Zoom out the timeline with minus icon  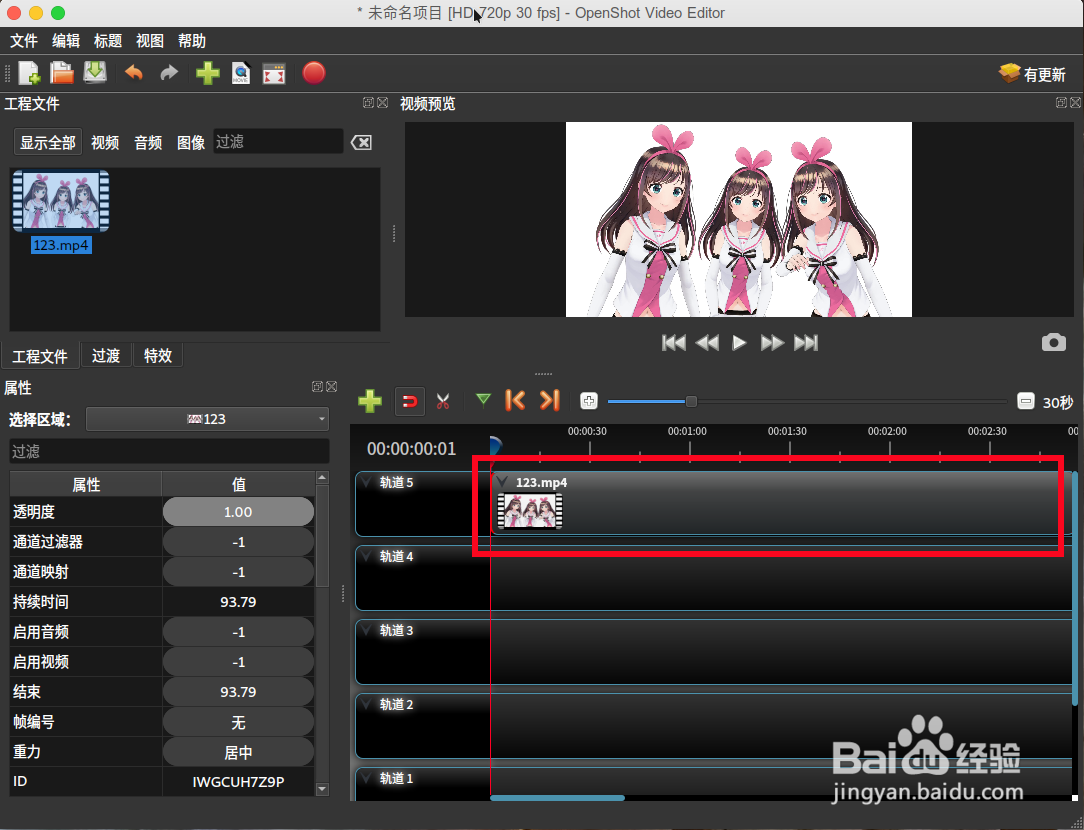[x=1026, y=401]
